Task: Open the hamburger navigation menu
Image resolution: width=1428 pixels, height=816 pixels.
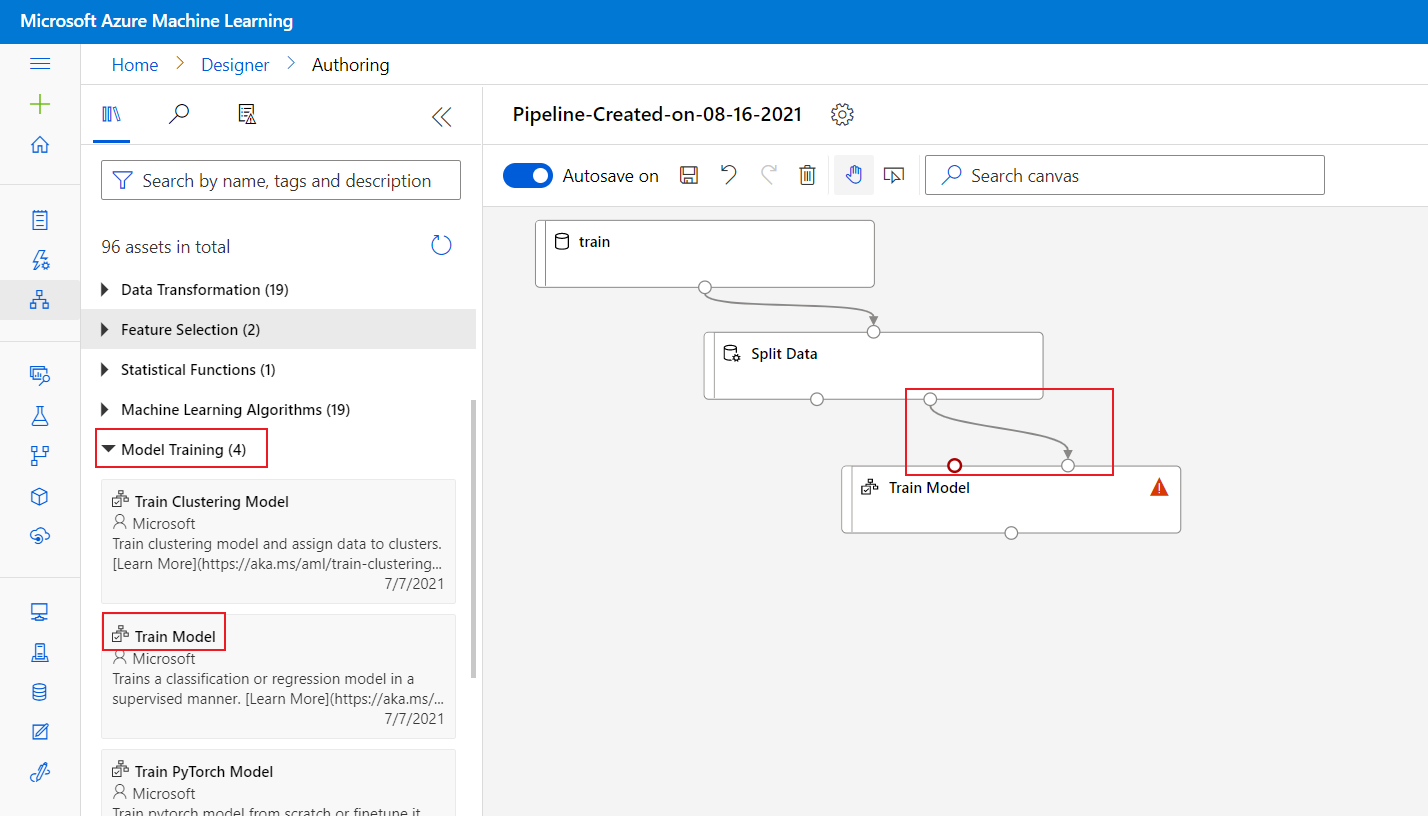Action: (x=40, y=64)
